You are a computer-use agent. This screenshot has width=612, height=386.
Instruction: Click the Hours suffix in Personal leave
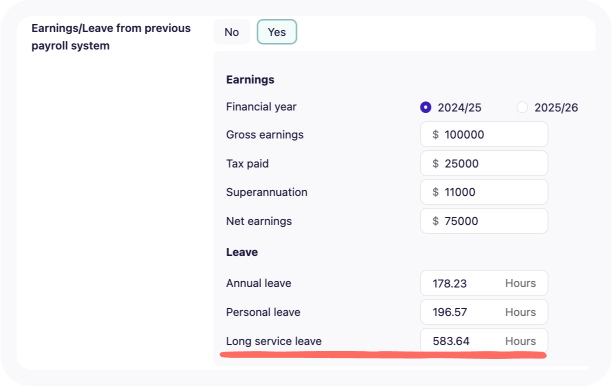click(520, 312)
